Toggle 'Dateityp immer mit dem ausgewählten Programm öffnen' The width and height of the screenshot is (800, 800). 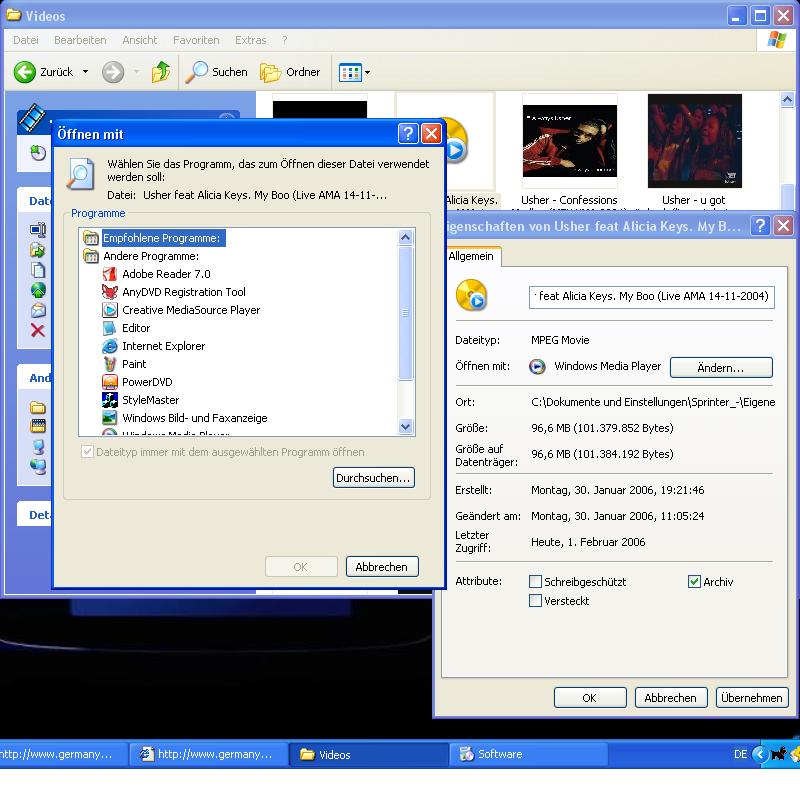coord(87,452)
